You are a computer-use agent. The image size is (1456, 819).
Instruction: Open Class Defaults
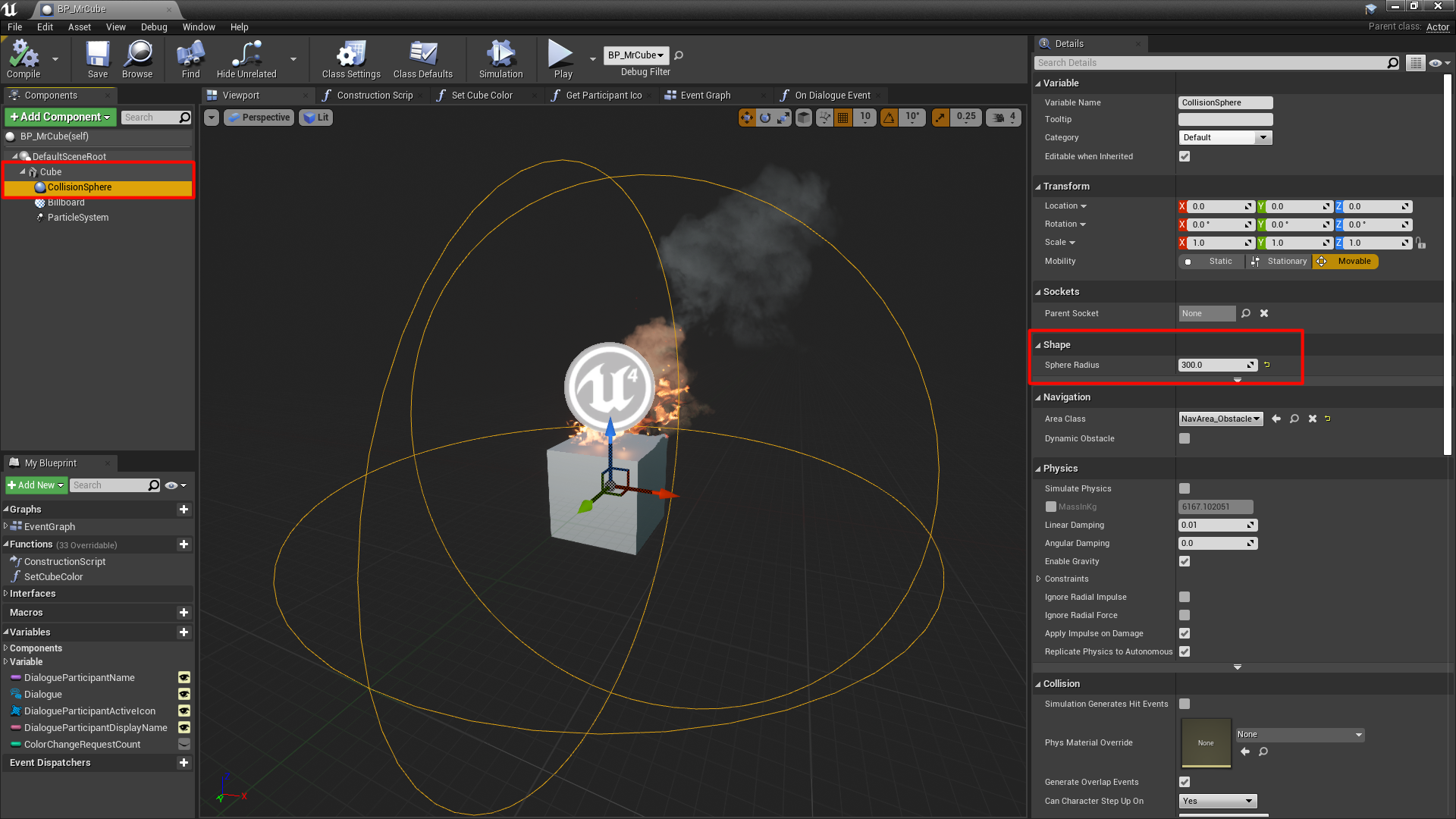tap(423, 59)
